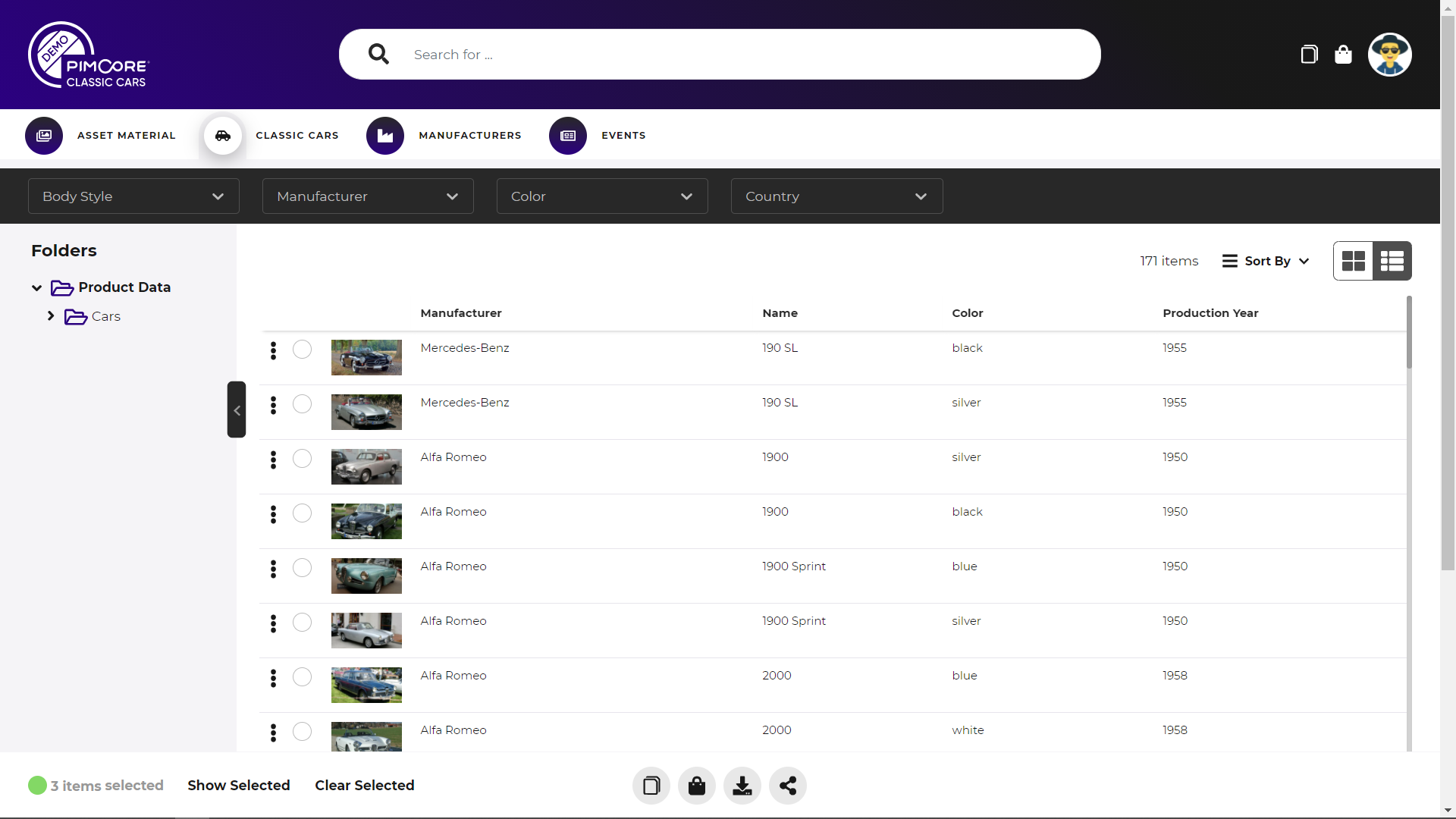Screen dimensions: 1456x819
Task: Select the Alfa Romeo 2000 blue row
Action: (302, 677)
